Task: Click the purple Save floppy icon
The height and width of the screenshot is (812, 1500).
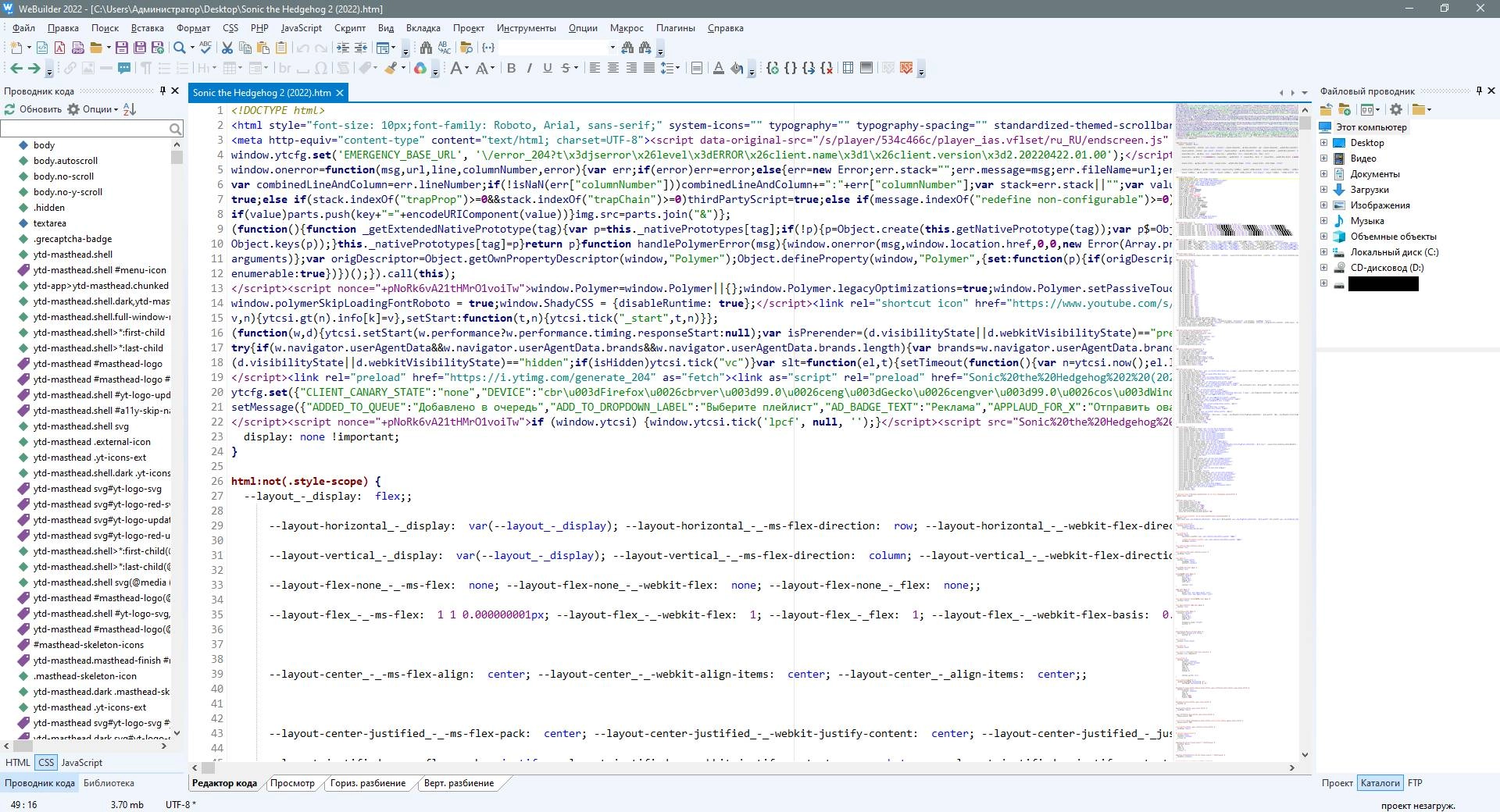Action: [121, 48]
